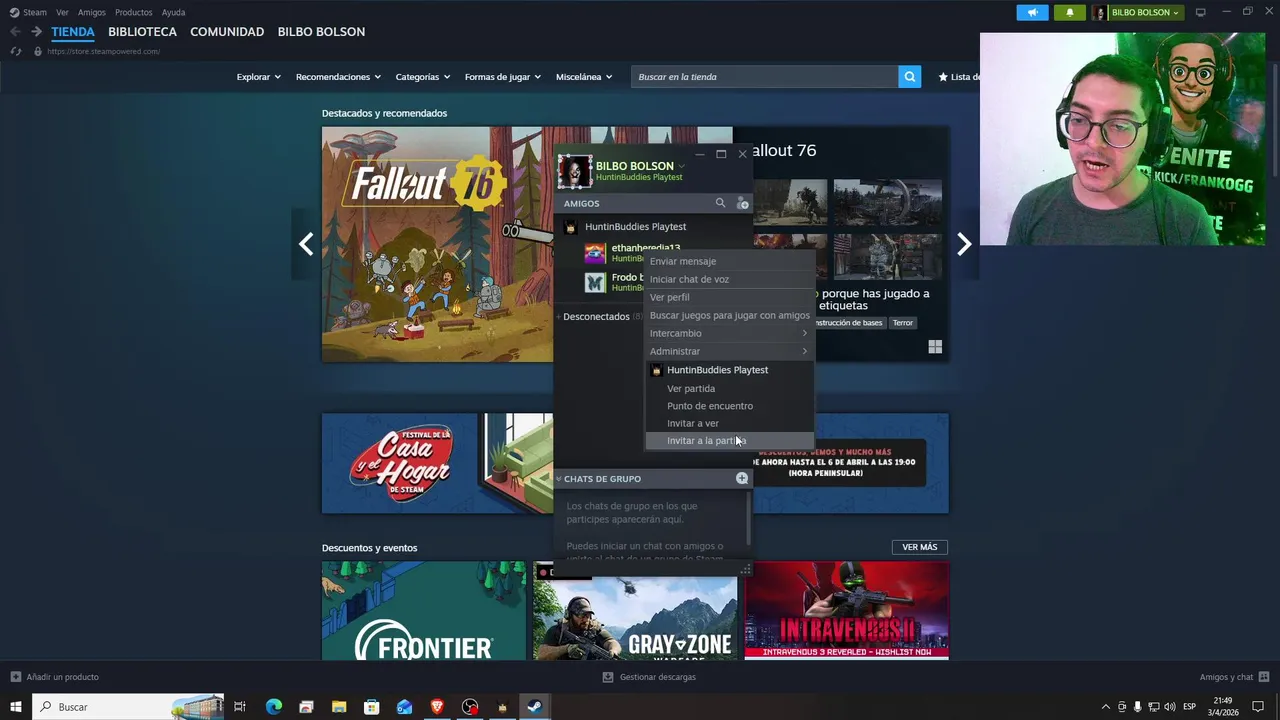Screen dimensions: 1280x720
Task: Click the add friend icon
Action: point(742,203)
